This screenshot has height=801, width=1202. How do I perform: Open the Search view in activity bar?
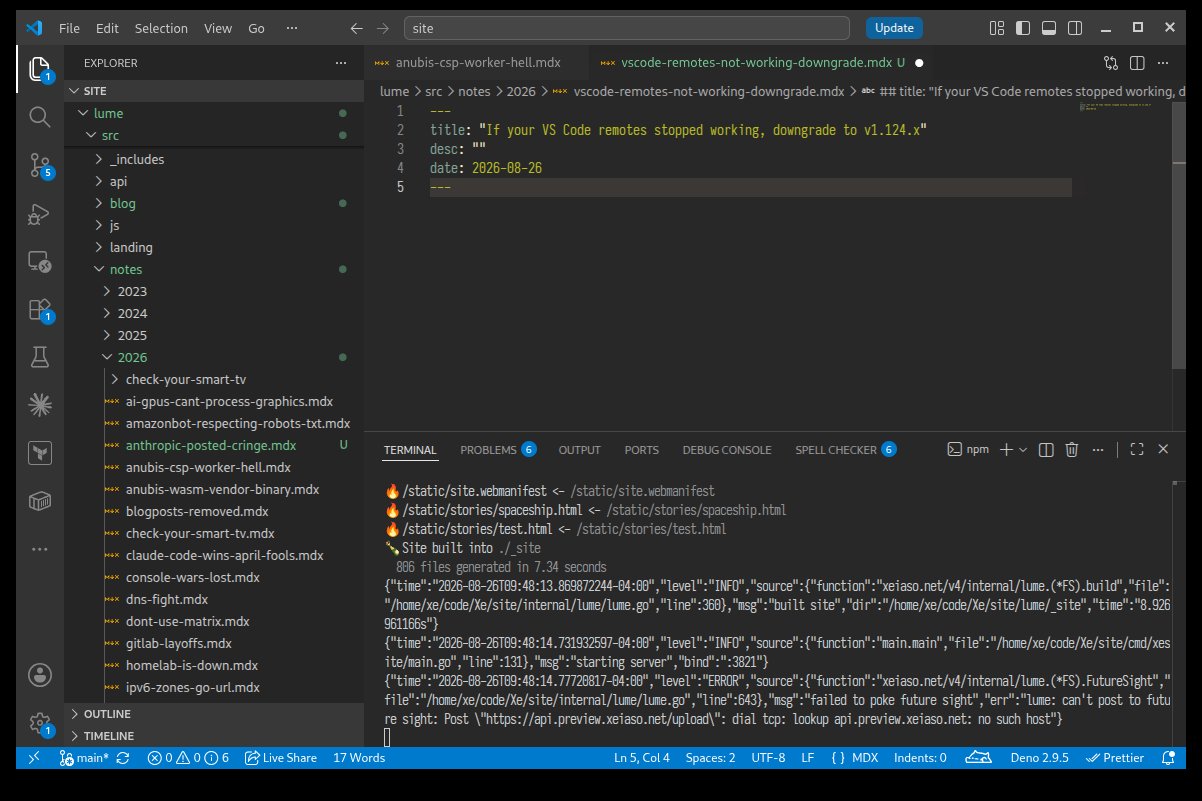[39, 117]
